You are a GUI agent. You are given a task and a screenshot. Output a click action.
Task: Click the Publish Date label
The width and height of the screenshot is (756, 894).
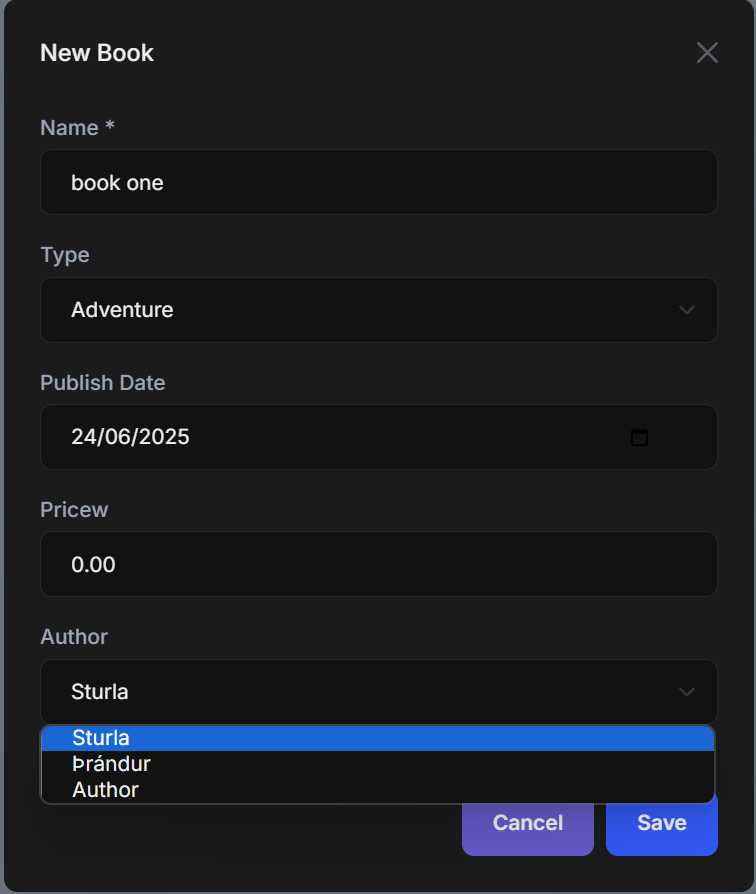(x=102, y=383)
